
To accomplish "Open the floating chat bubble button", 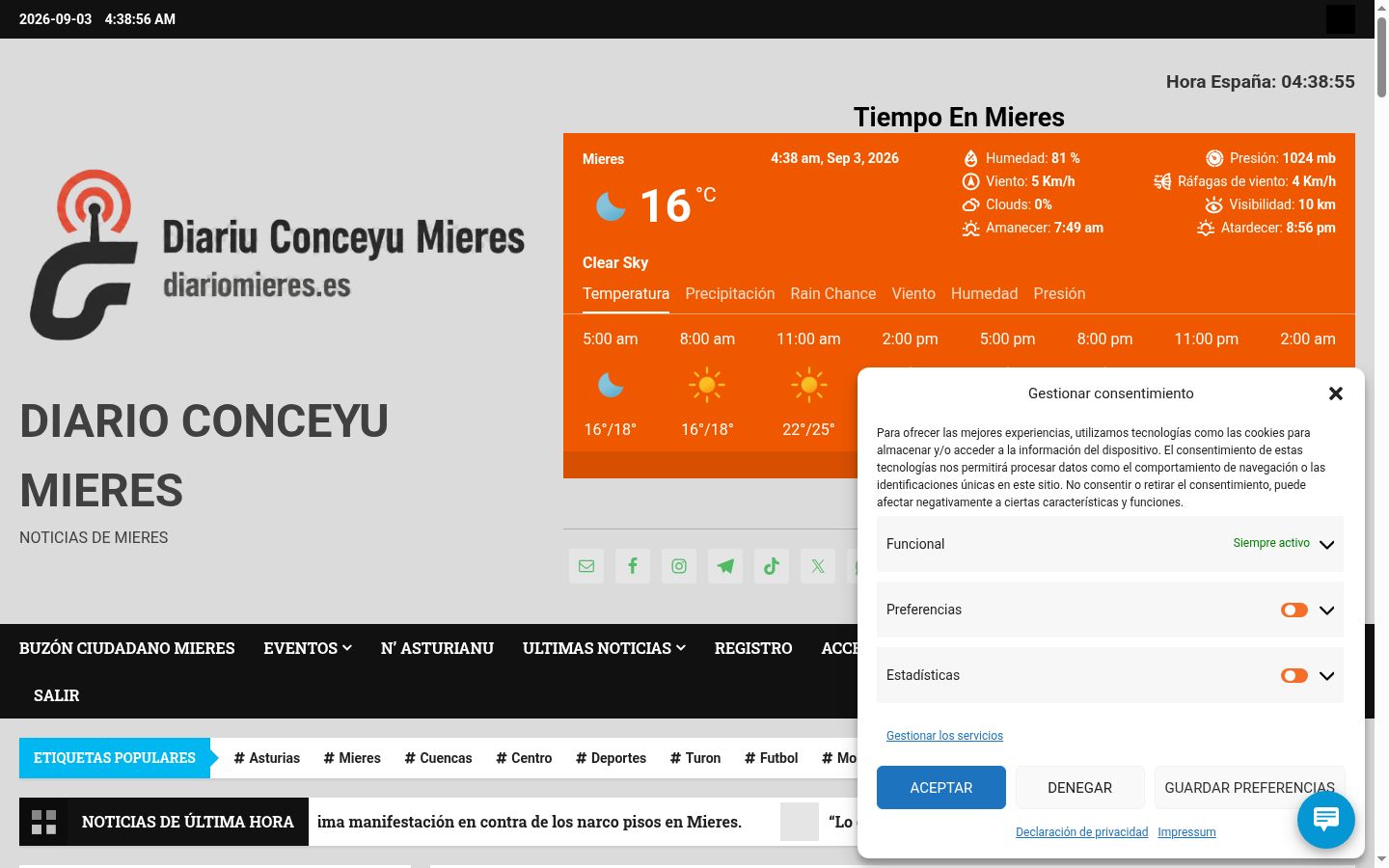I will click(1326, 819).
